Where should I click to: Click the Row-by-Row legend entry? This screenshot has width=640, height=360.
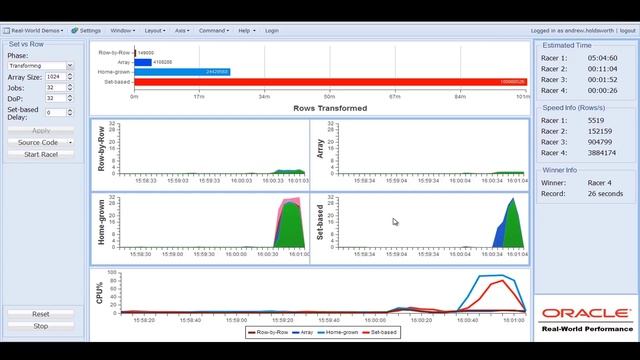tap(268, 332)
